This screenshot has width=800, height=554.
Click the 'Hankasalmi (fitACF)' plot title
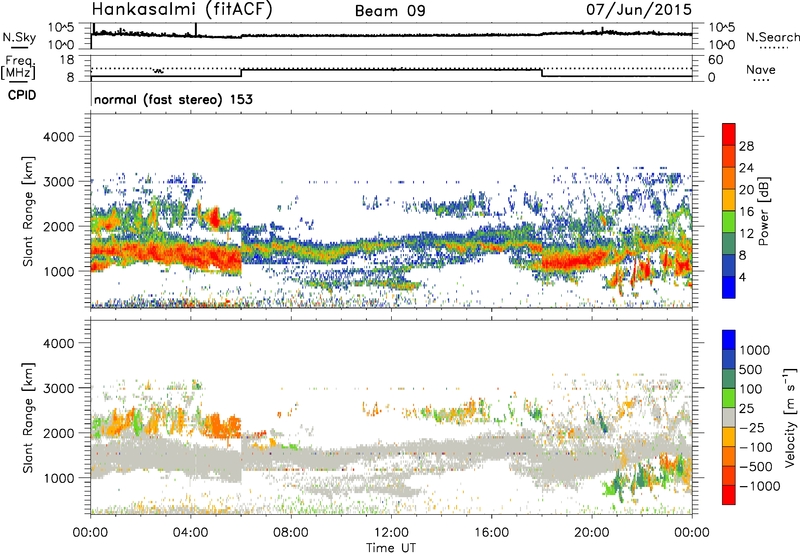click(182, 9)
